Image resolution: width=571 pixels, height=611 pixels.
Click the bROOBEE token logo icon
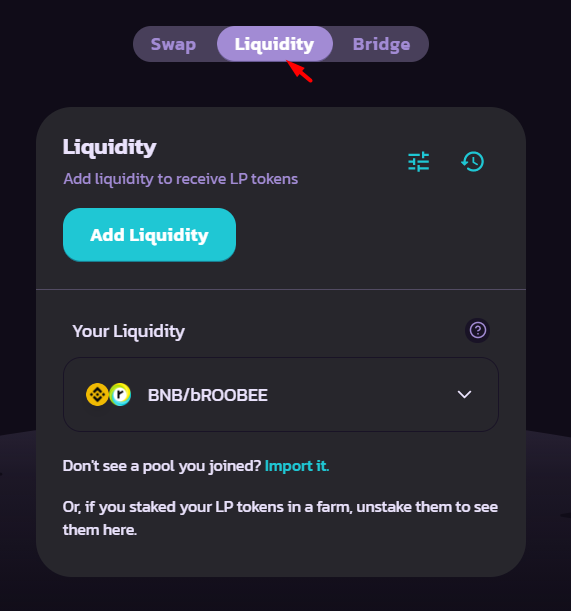(x=120, y=395)
